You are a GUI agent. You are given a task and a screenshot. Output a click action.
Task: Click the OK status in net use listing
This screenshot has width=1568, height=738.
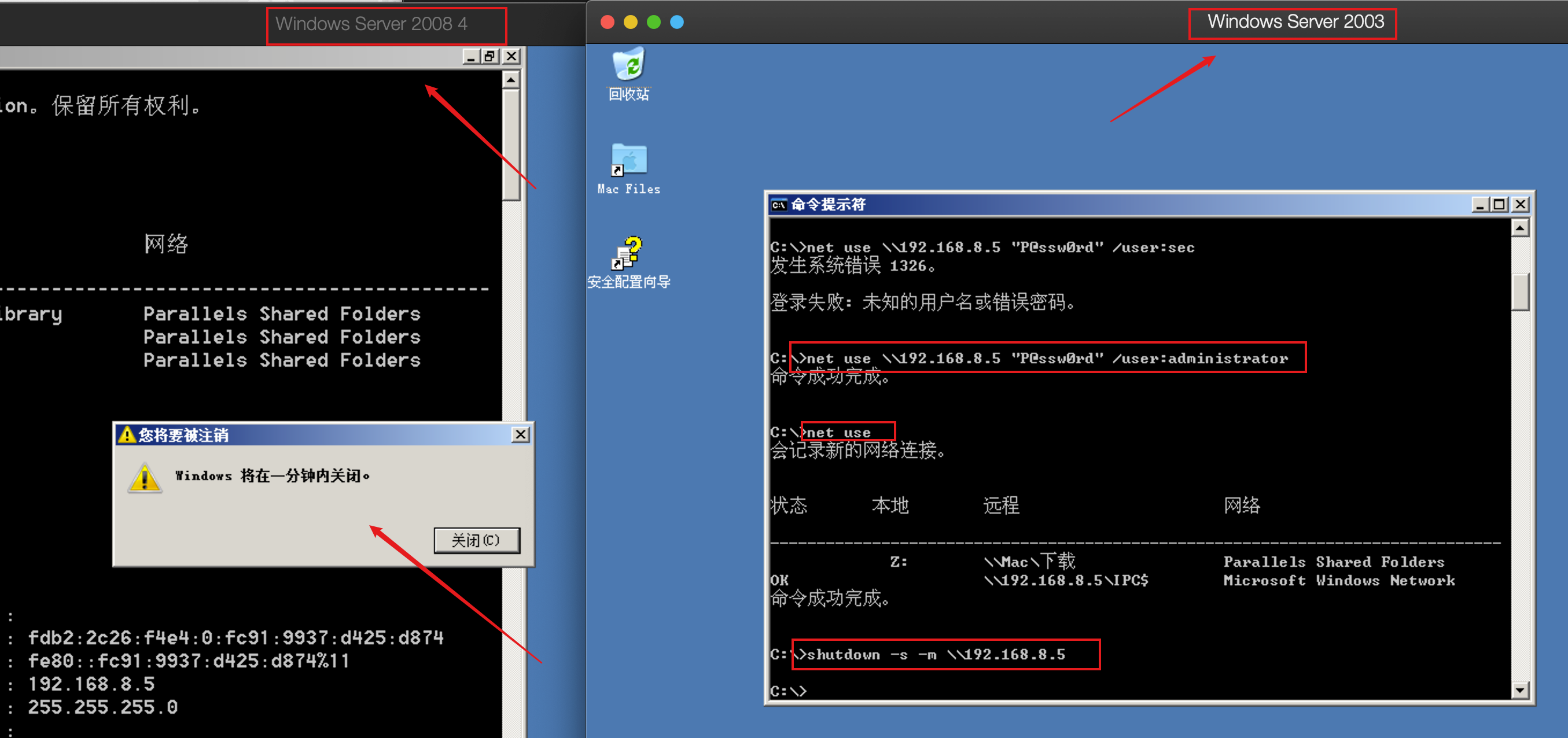tap(779, 581)
